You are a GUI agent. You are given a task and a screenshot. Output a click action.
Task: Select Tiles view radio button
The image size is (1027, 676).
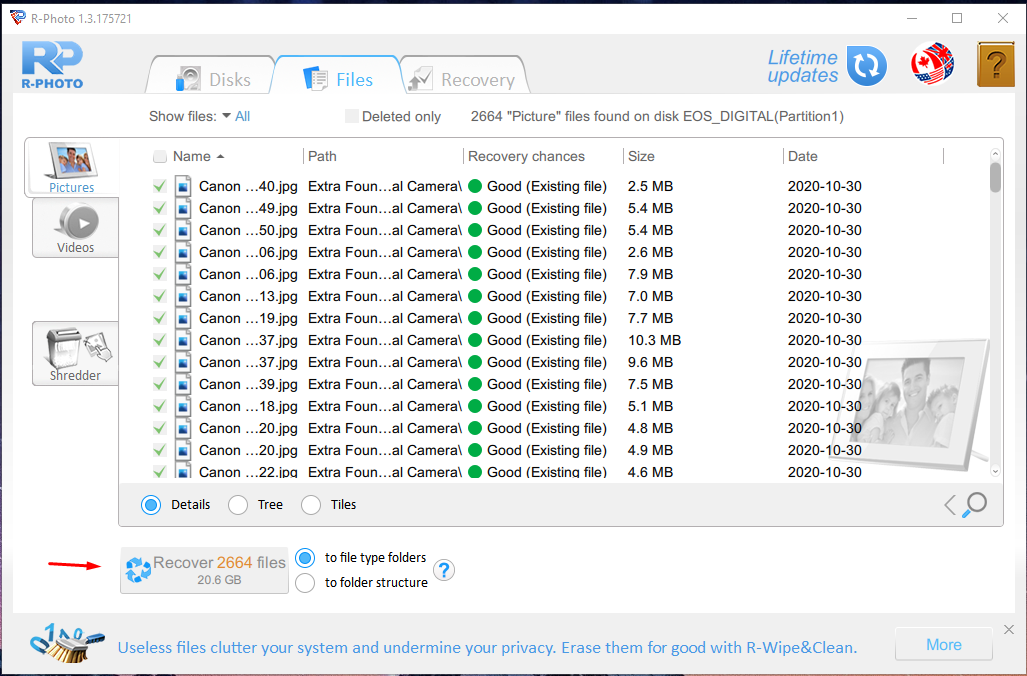(311, 505)
